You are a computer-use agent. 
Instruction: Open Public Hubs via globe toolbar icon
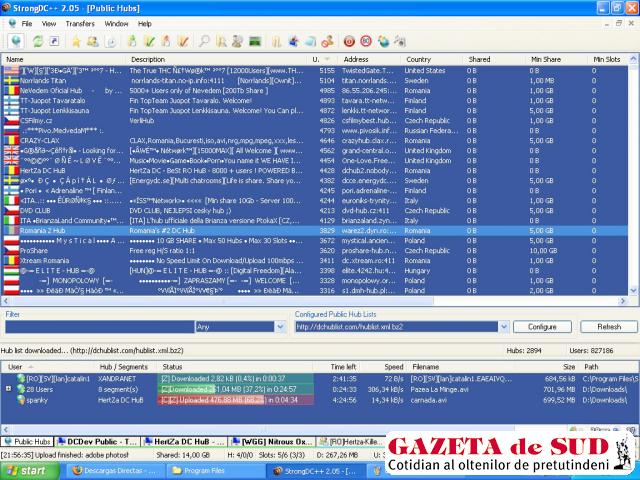[16, 41]
